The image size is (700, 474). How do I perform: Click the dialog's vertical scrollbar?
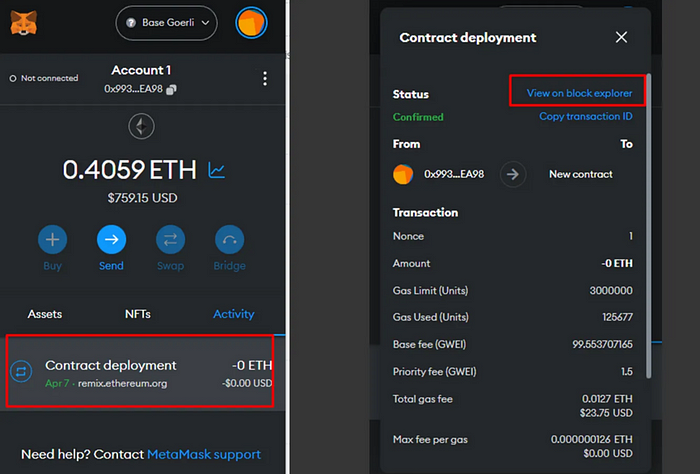[x=649, y=225]
